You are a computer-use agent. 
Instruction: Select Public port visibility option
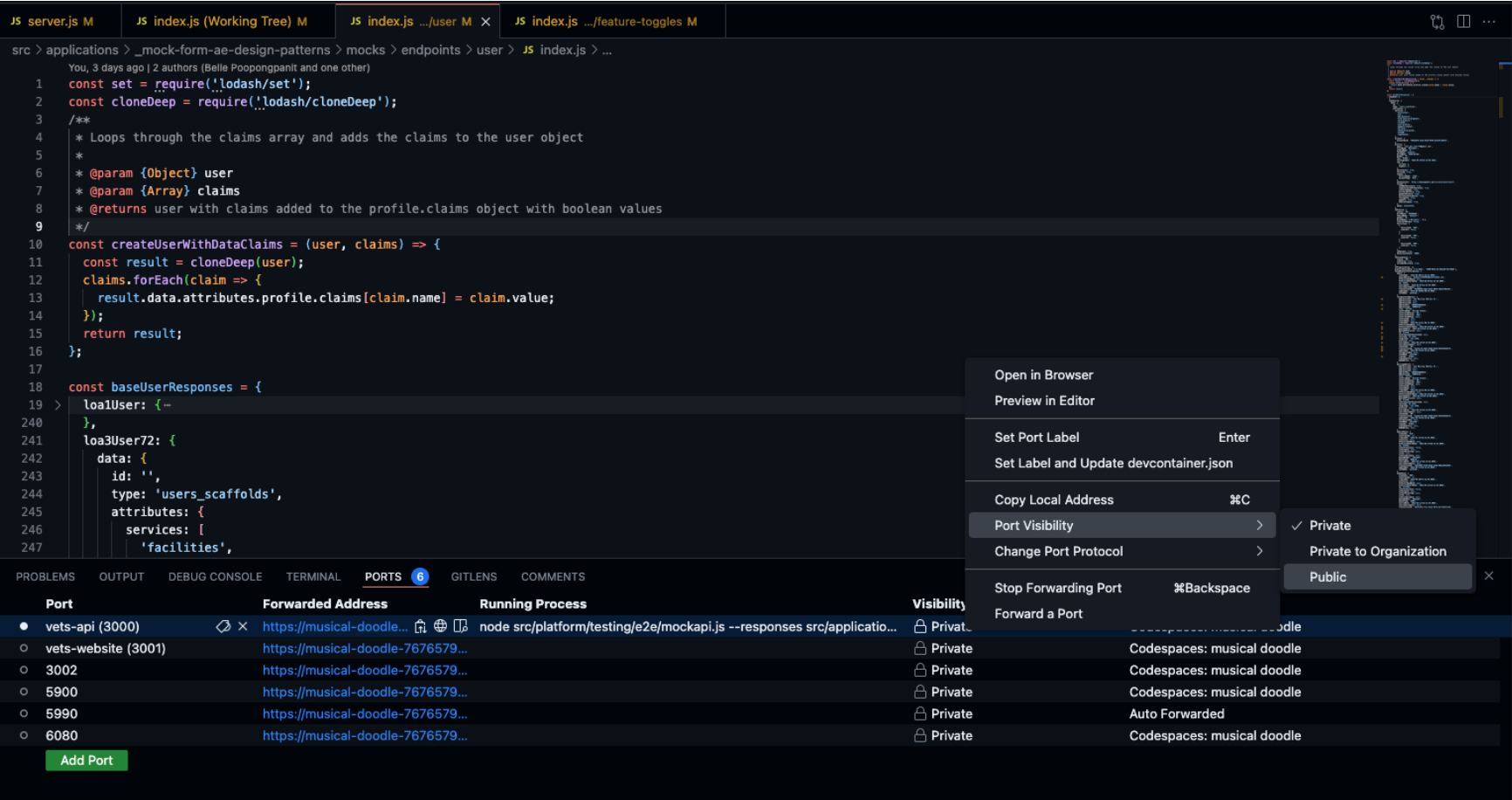point(1328,577)
